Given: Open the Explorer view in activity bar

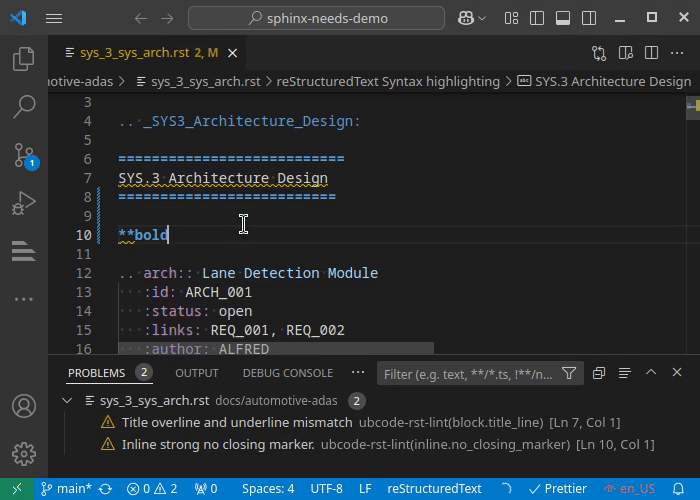Looking at the screenshot, I should [23, 59].
